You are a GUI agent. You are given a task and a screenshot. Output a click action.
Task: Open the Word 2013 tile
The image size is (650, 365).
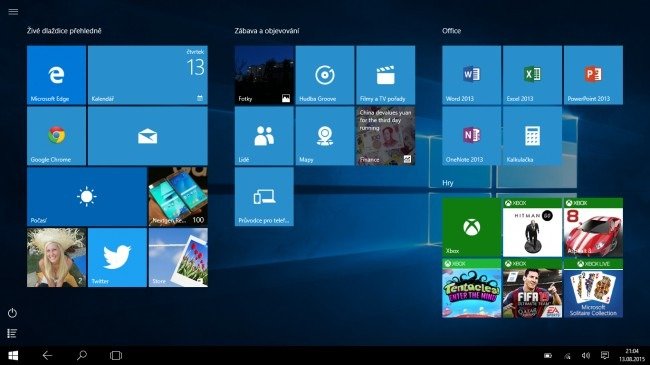pyautogui.click(x=471, y=75)
